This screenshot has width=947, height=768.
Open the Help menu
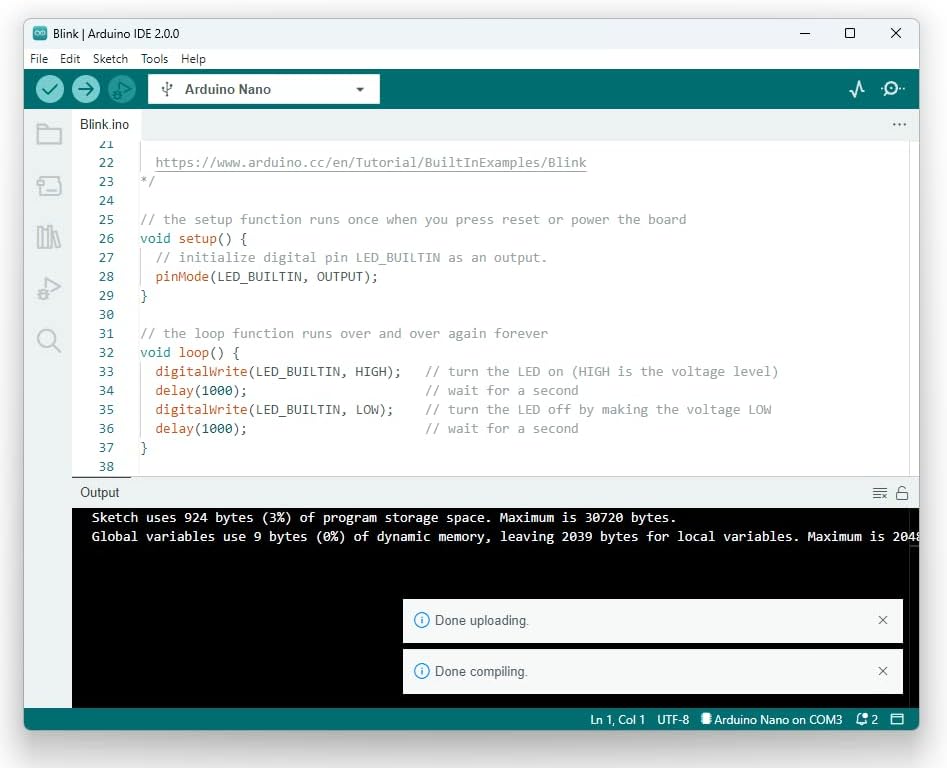coord(193,59)
